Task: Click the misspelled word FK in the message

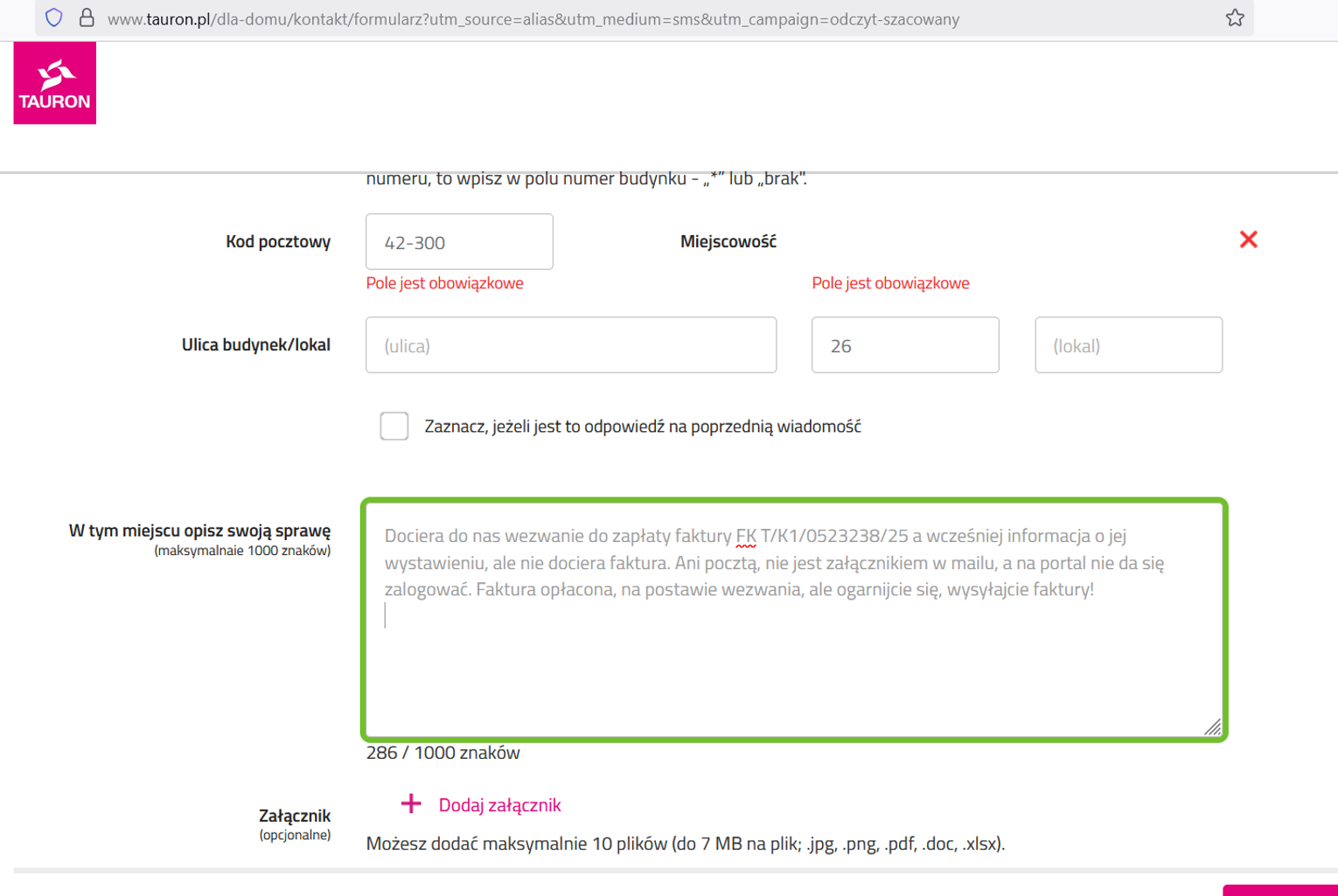Action: (745, 536)
